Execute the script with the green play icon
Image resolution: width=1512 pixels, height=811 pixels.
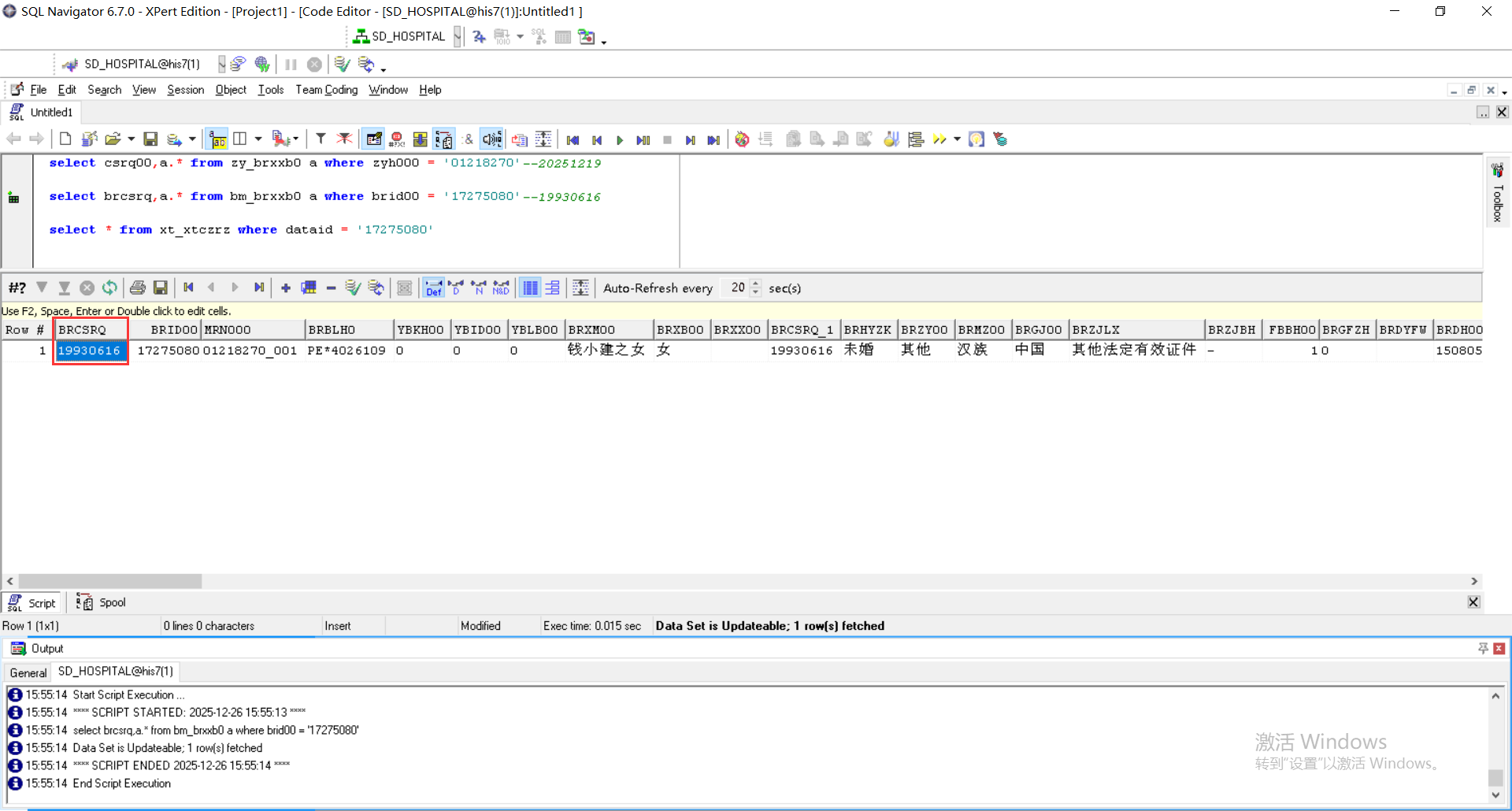[x=620, y=140]
